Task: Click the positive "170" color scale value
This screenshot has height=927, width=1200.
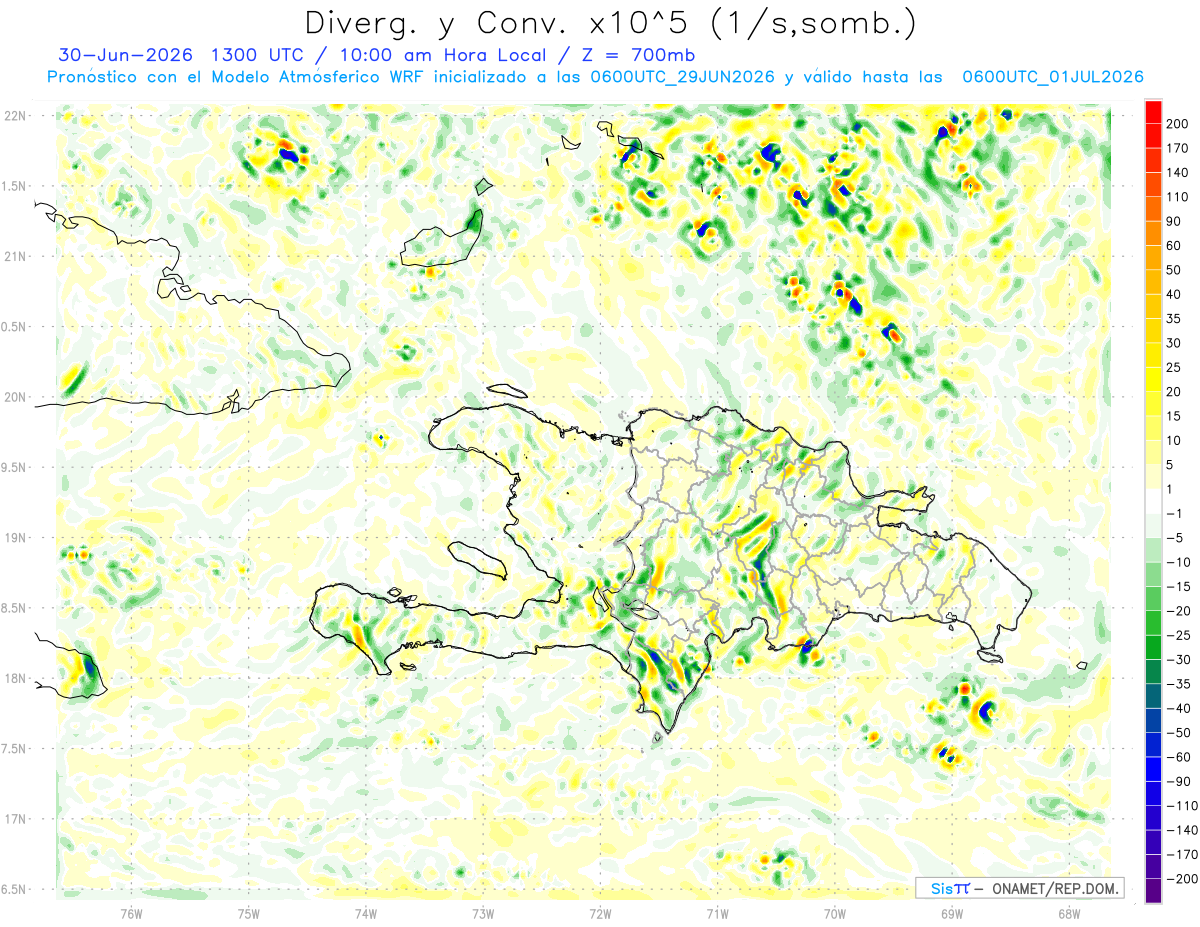Action: [1177, 148]
